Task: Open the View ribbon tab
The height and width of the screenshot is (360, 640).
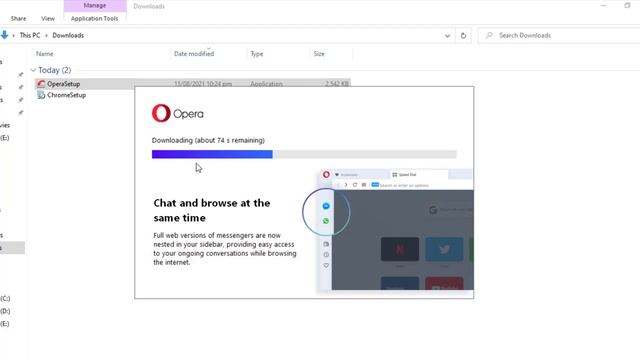Action: [x=48, y=18]
